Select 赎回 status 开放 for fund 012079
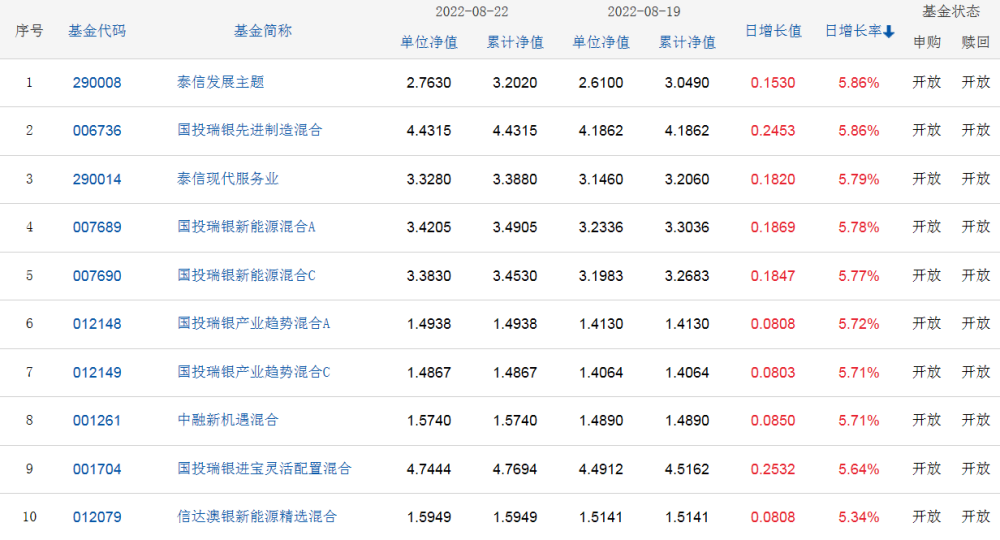Viewport: 1000px width, 540px height. coord(976,516)
